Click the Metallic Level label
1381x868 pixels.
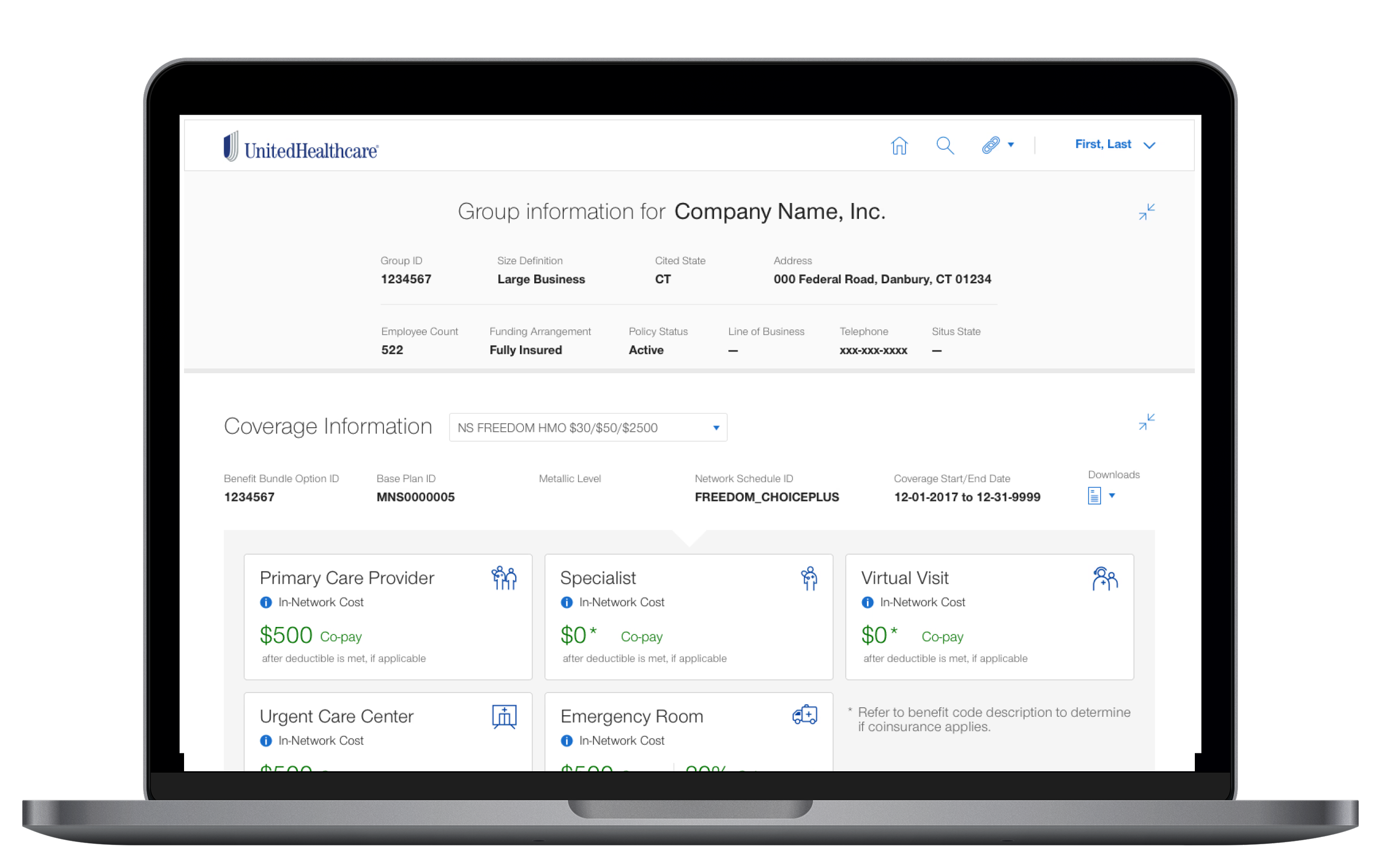570,479
